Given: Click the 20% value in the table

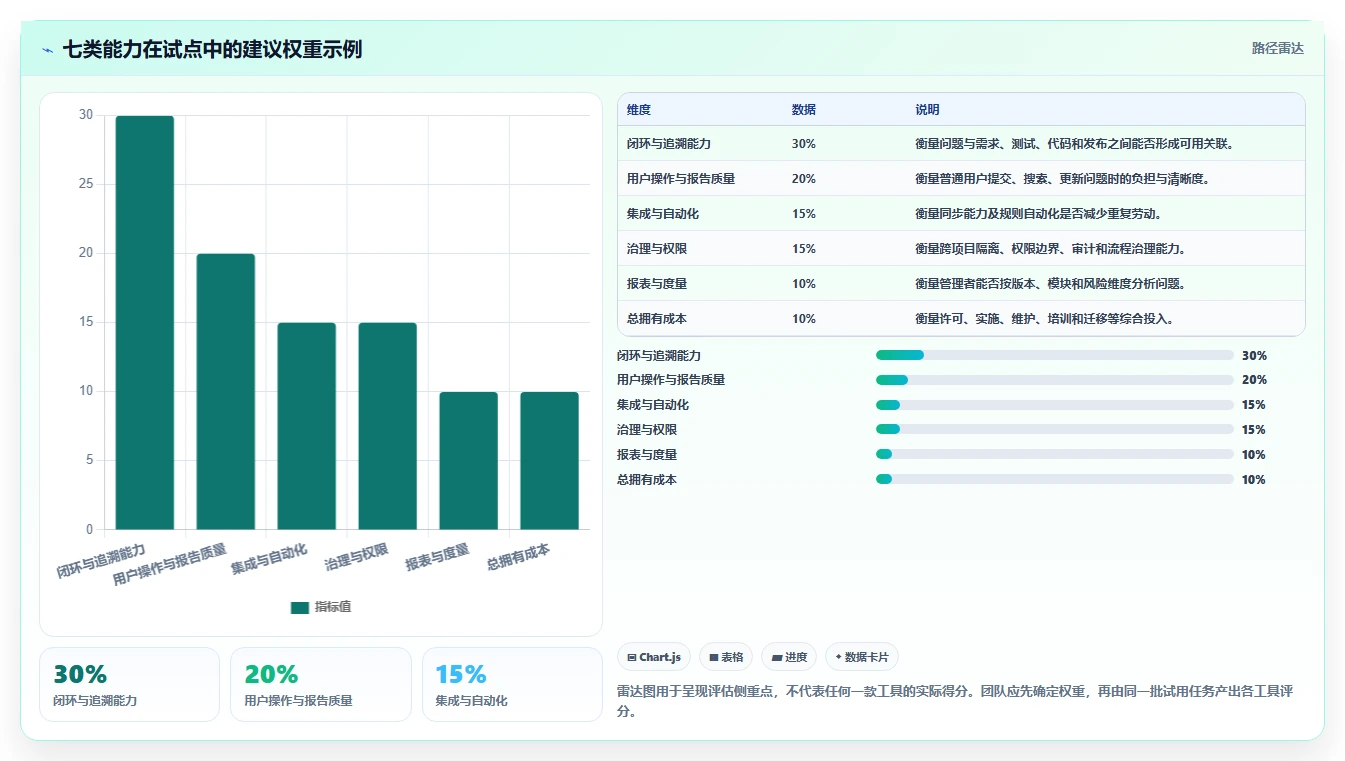Looking at the screenshot, I should (x=804, y=179).
